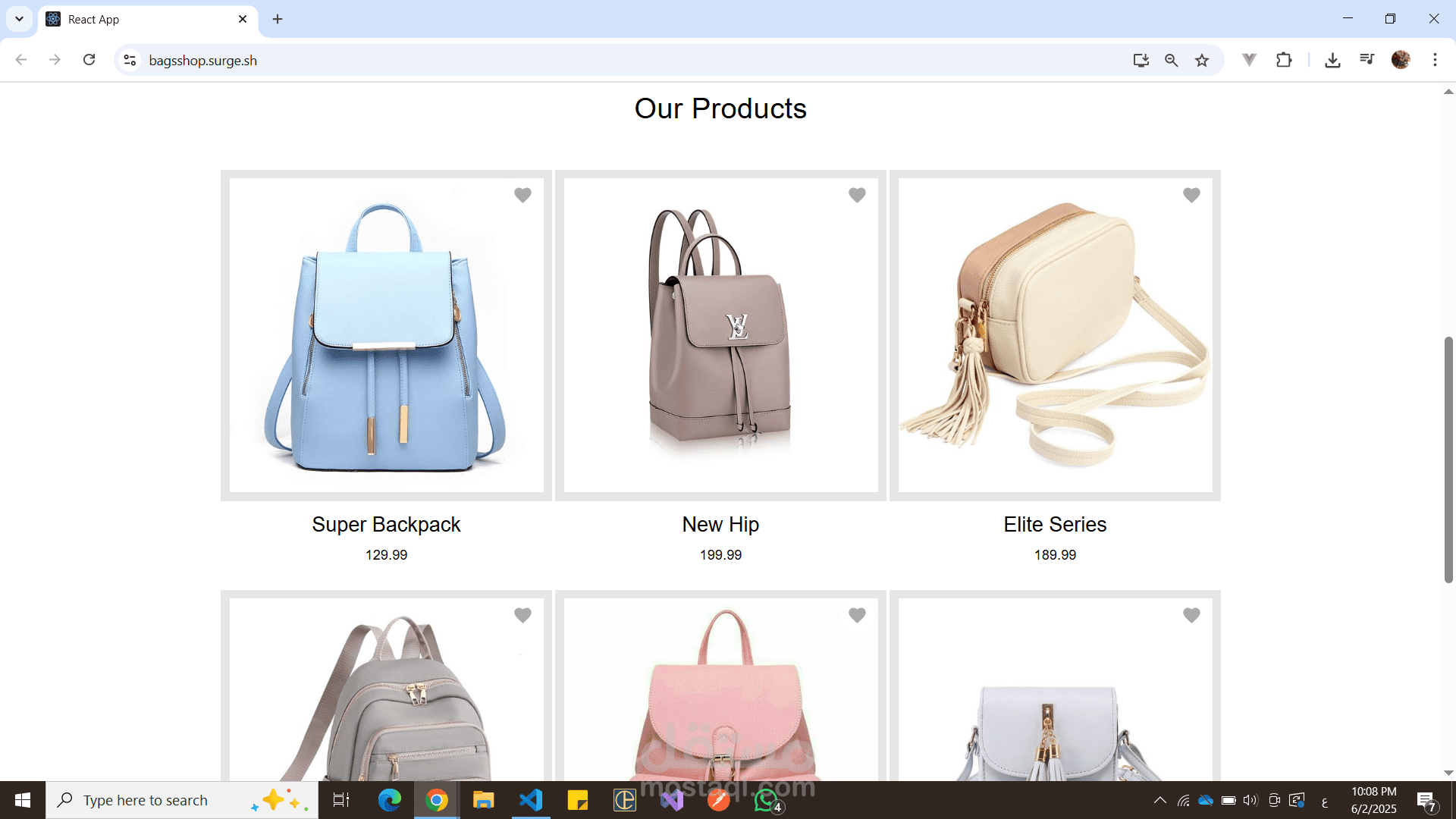Click the New Hip product name
This screenshot has height=819, width=1456.
(720, 524)
